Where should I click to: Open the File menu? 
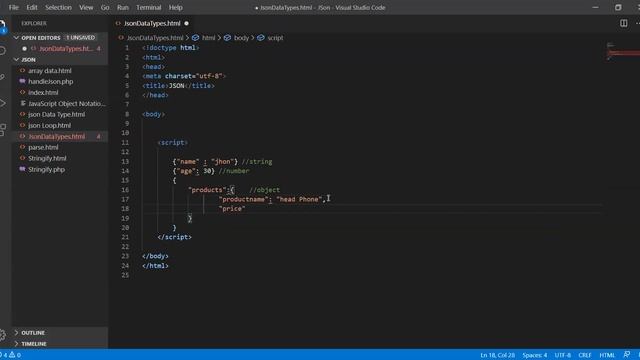[13, 7]
